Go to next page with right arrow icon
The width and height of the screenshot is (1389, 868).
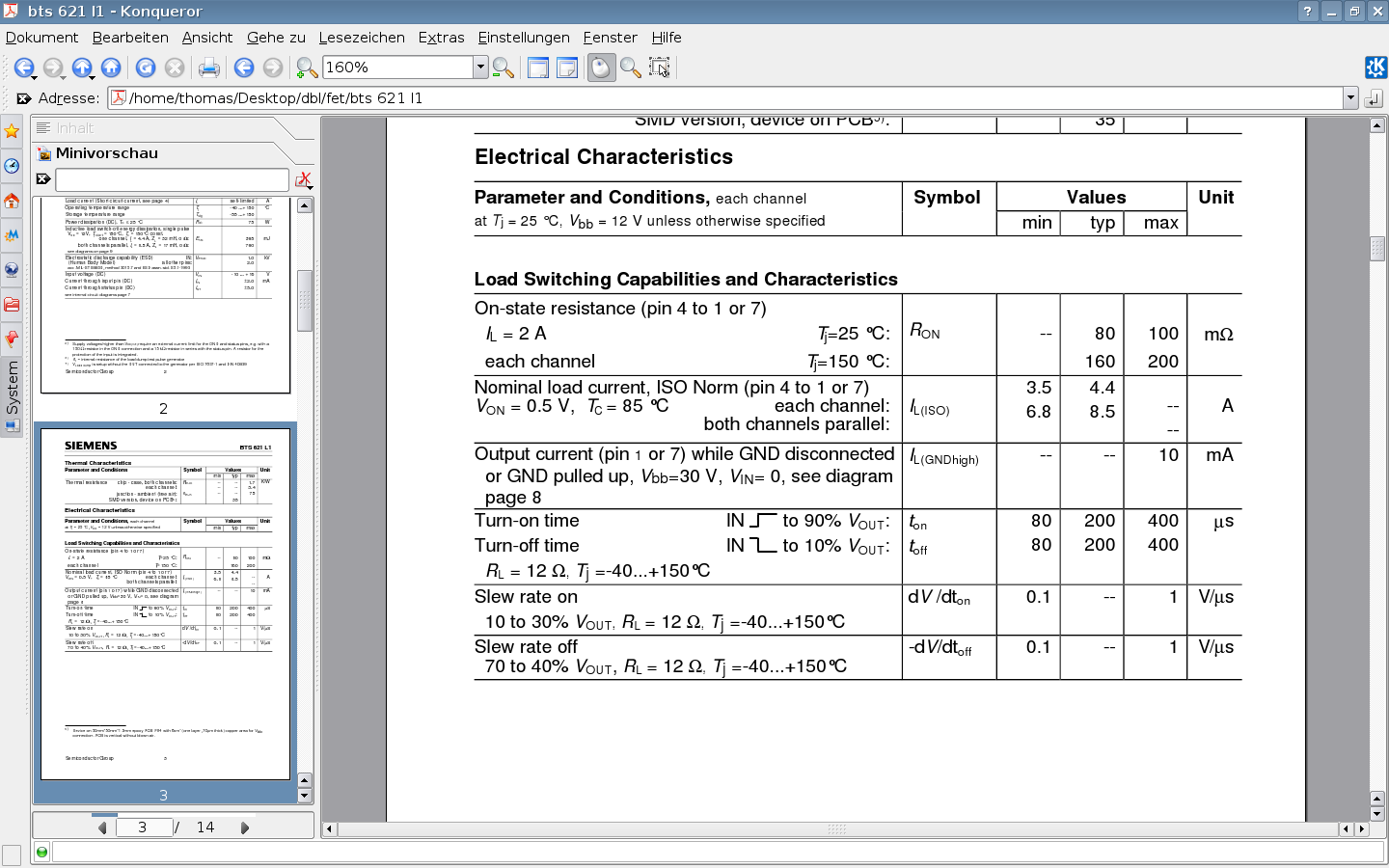point(273,67)
